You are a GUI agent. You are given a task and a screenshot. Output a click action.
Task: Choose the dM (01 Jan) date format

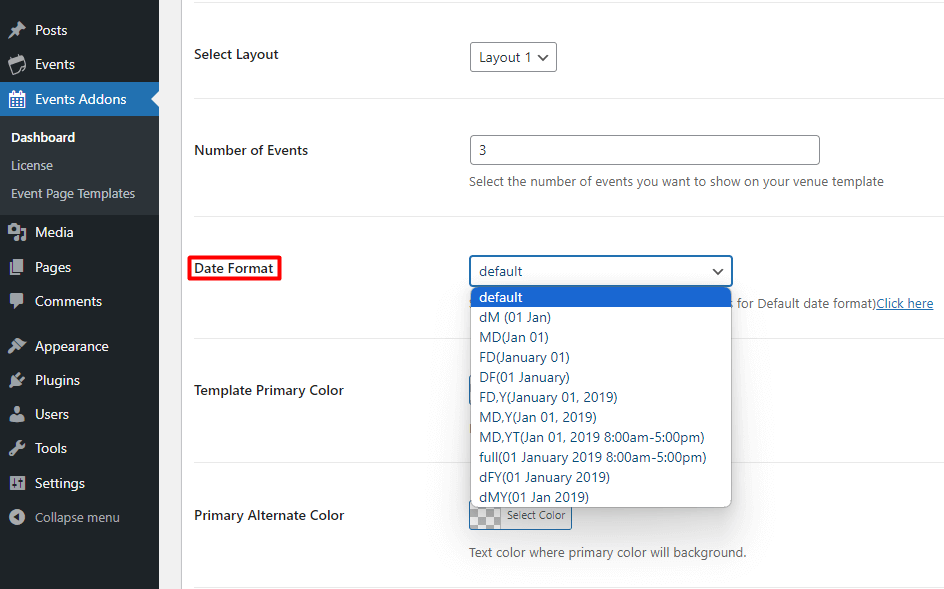pyautogui.click(x=515, y=317)
